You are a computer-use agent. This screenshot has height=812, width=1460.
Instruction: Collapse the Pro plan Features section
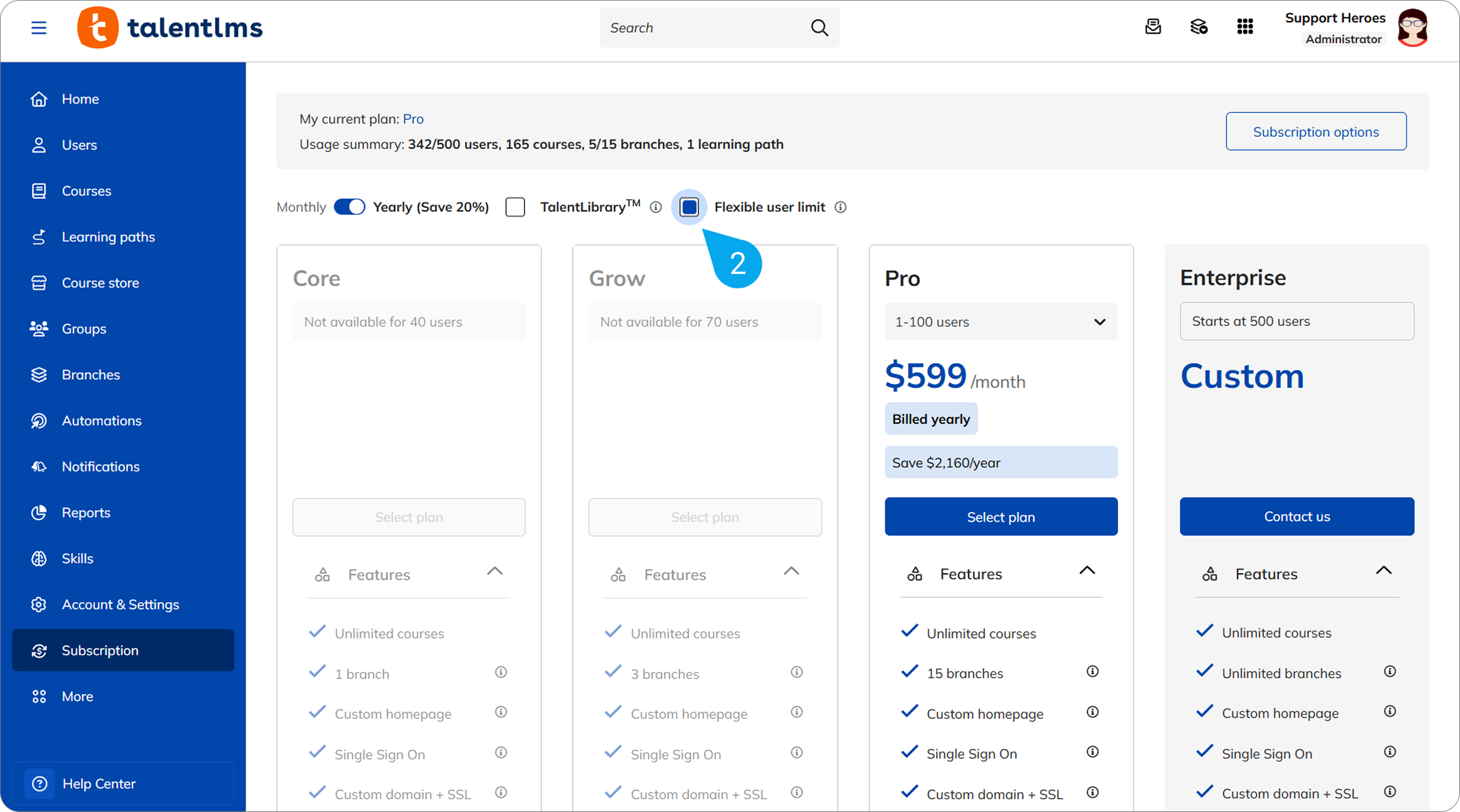click(x=1087, y=571)
